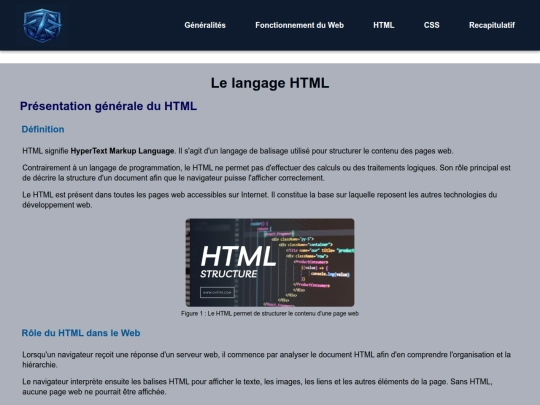The width and height of the screenshot is (540, 405).
Task: Open the CSS navigation link
Action: click(x=432, y=25)
